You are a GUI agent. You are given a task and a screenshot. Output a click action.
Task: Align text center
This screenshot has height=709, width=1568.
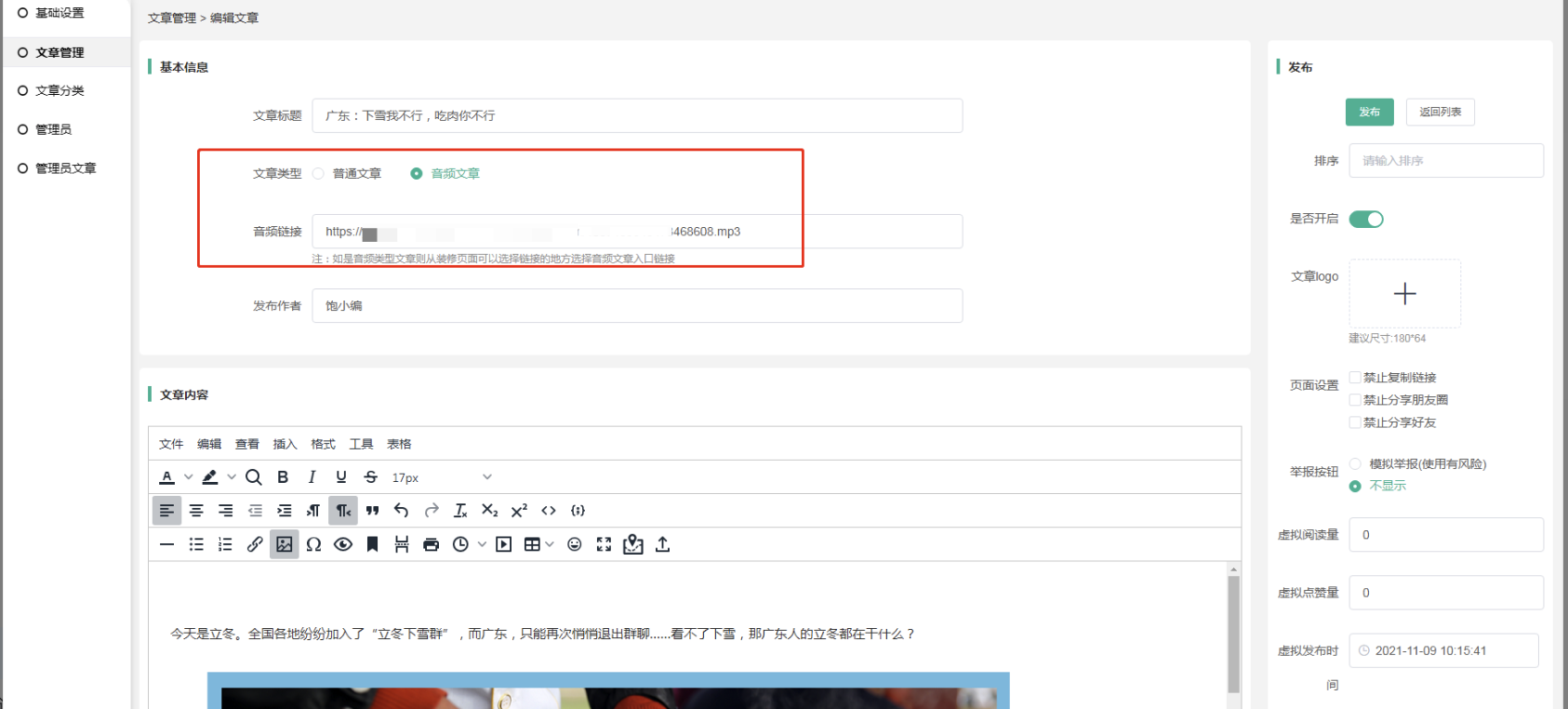(196, 511)
